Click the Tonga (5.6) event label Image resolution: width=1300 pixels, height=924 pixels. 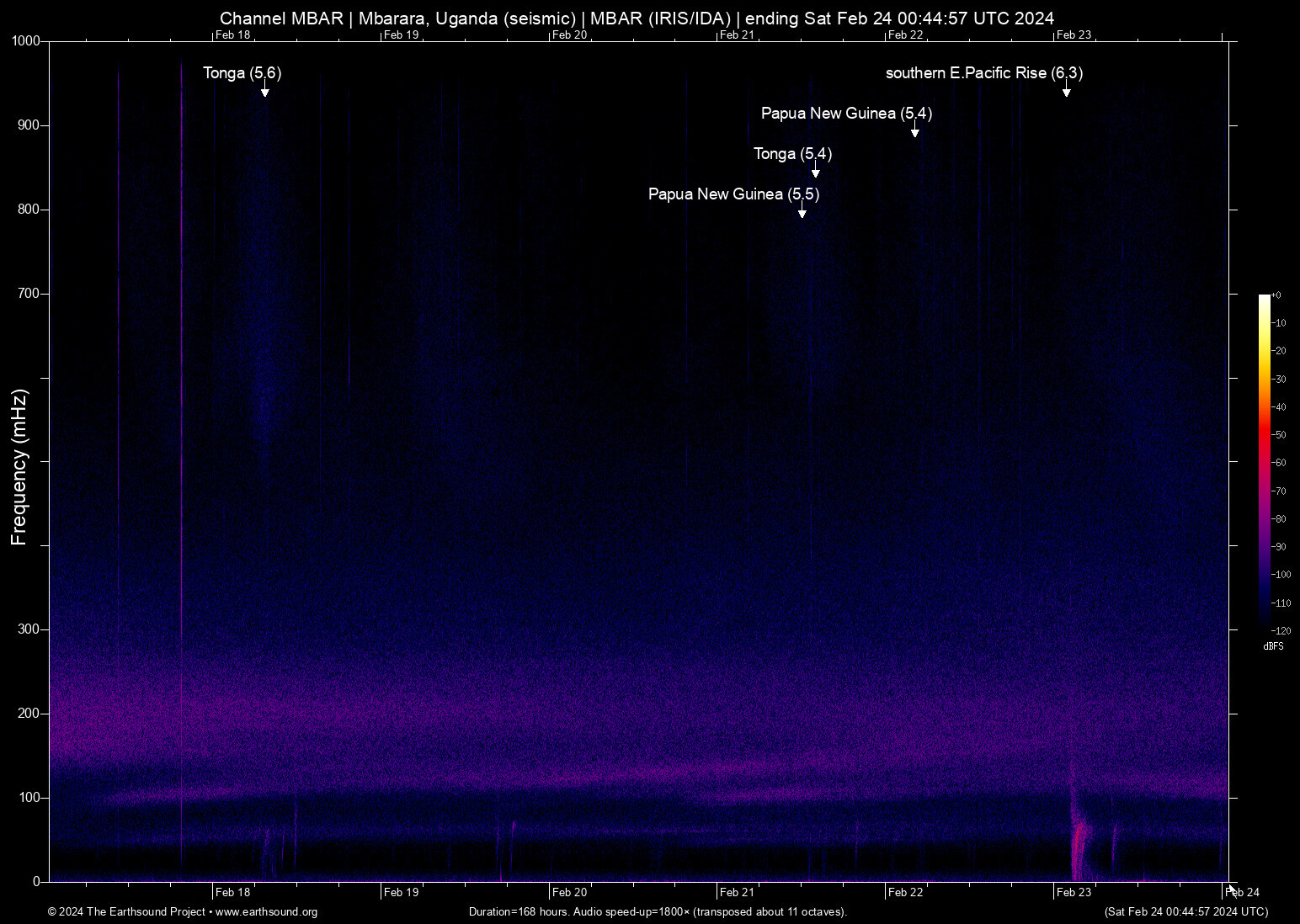[x=240, y=73]
